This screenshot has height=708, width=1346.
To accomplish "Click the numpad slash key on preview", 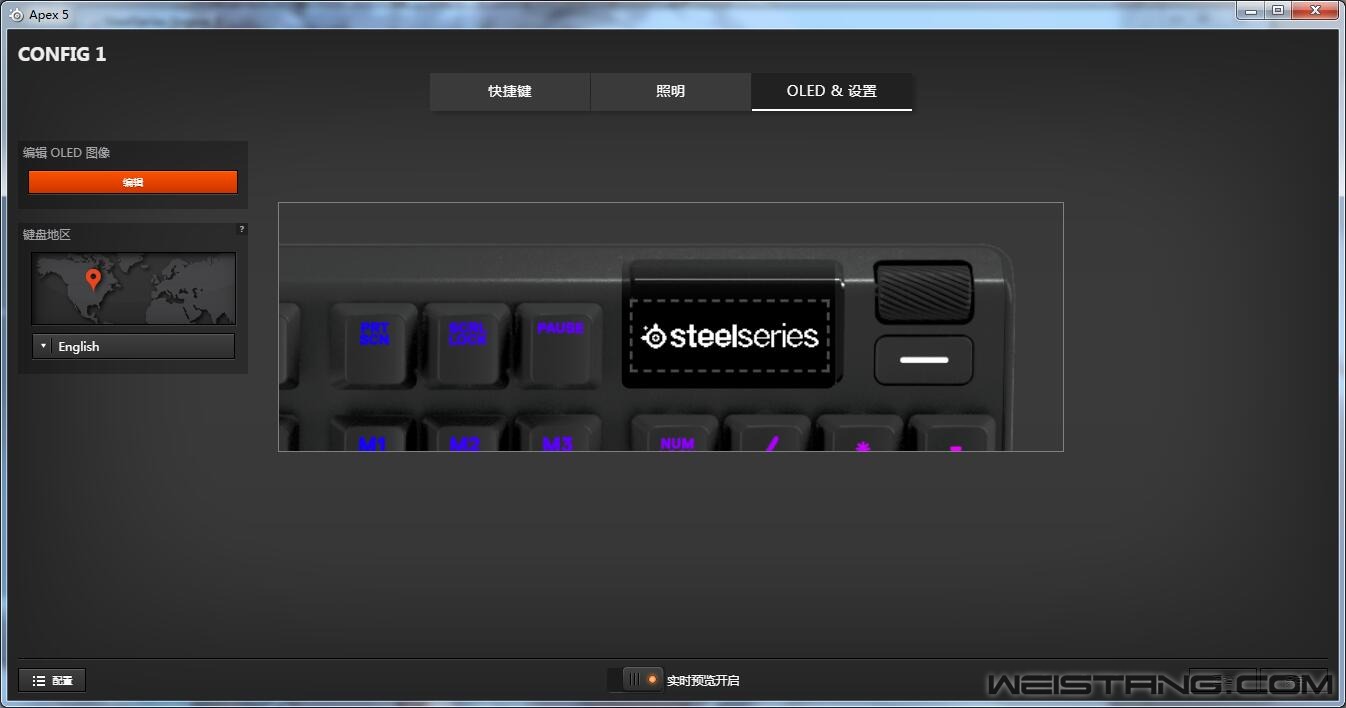I will (768, 433).
